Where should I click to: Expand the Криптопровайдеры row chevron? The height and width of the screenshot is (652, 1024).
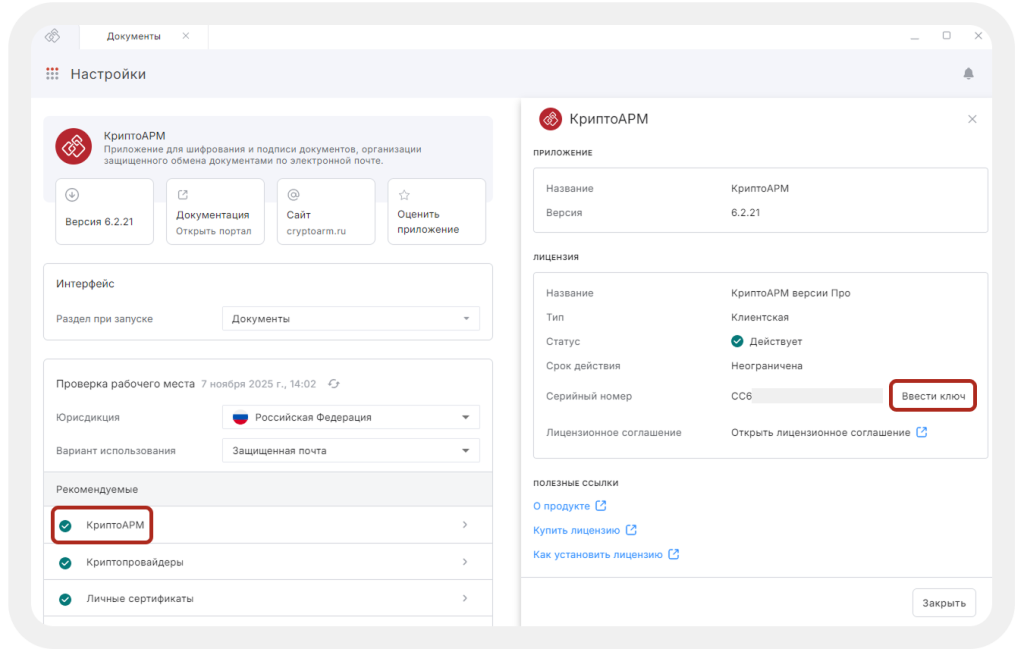pos(465,562)
